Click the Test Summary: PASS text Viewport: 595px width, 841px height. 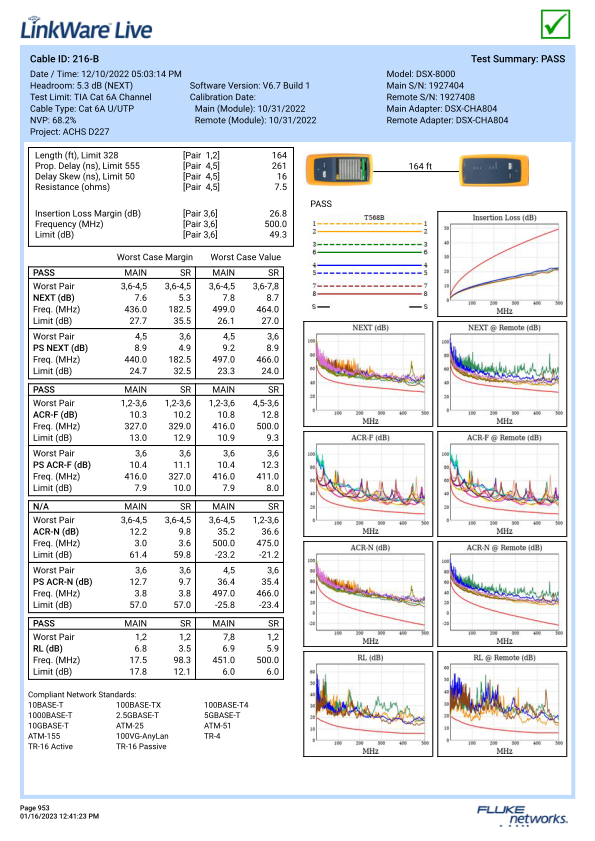coord(518,59)
